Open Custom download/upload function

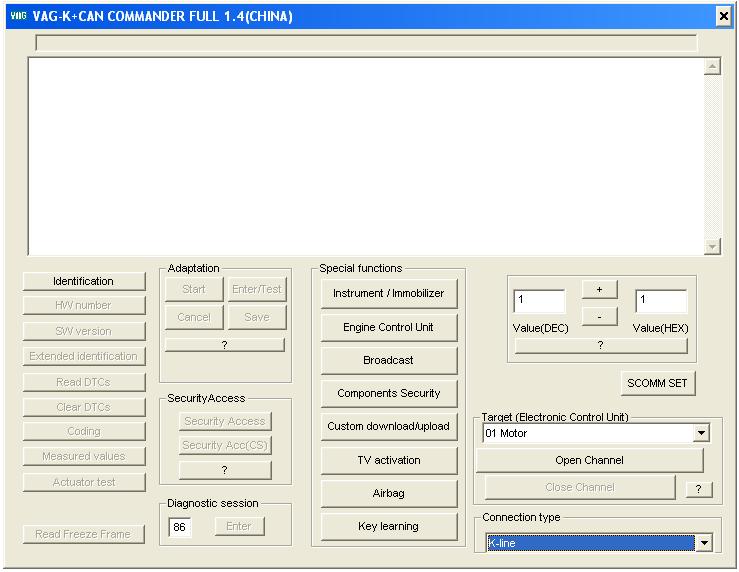[389, 426]
